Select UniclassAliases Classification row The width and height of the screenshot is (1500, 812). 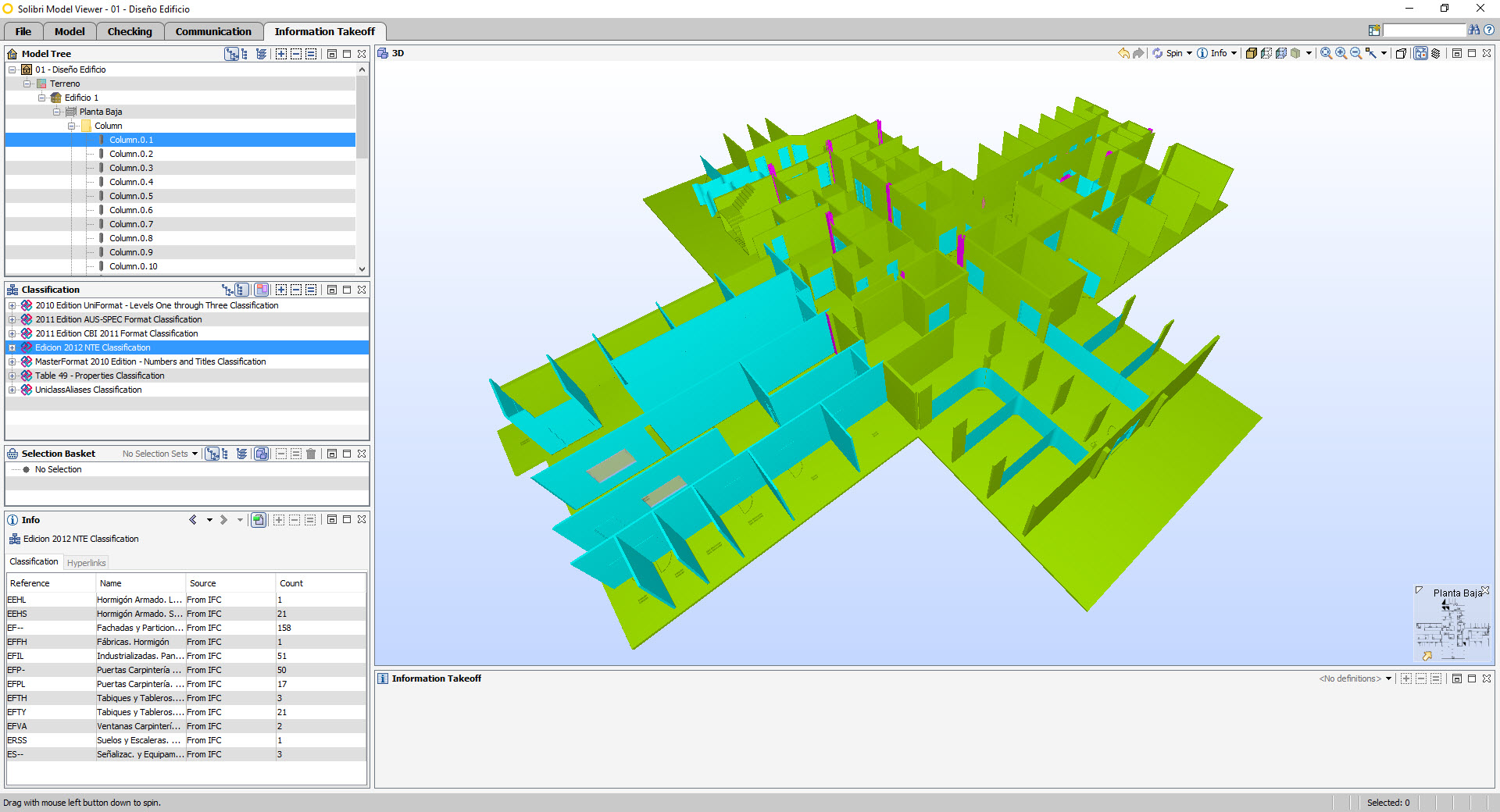coord(88,390)
